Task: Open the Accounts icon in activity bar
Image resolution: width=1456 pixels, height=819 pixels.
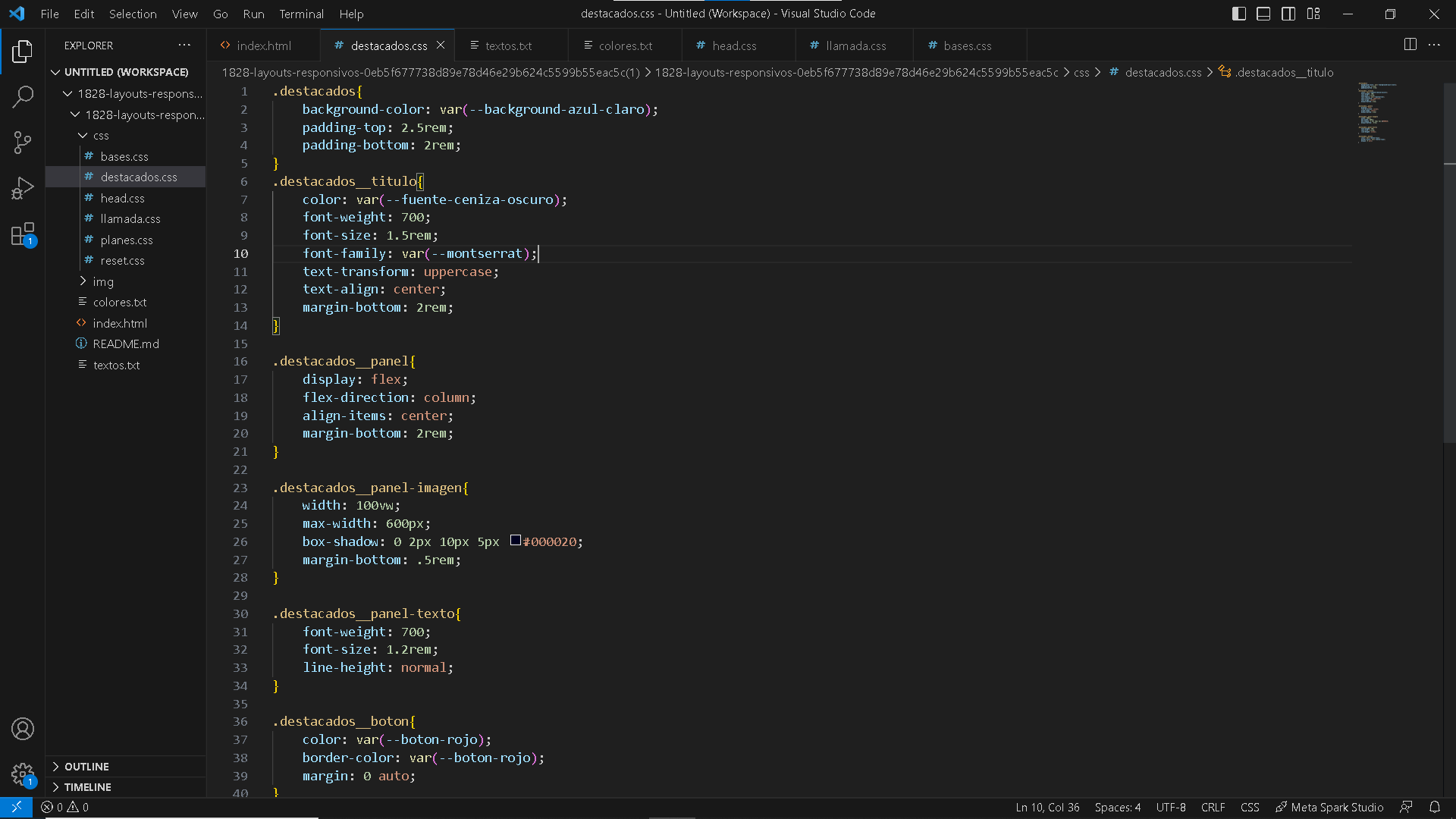Action: 23,729
